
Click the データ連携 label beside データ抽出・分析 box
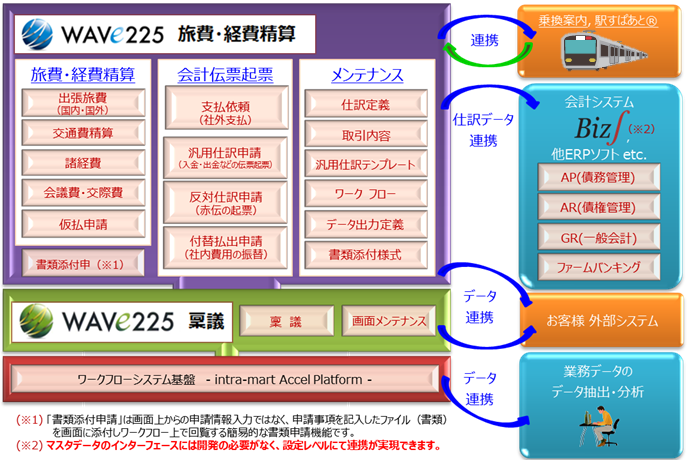[480, 388]
